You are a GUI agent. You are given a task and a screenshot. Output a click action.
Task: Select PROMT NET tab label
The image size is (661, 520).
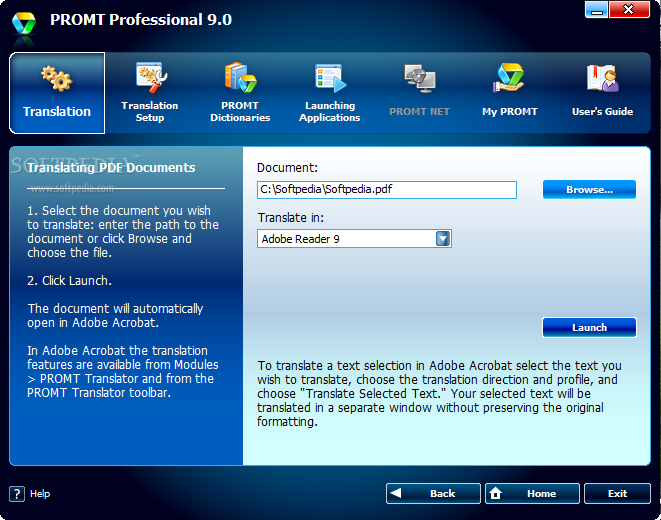point(419,112)
